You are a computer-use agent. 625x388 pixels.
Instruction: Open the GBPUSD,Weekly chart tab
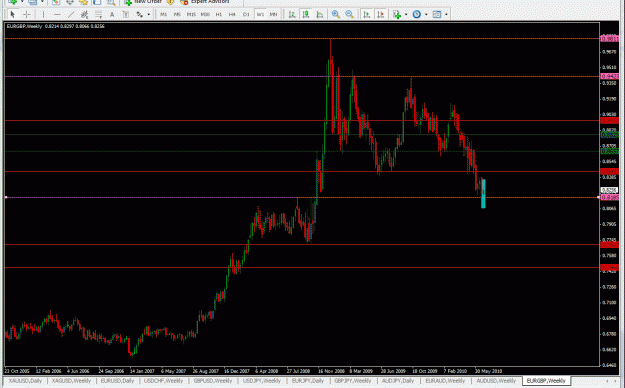click(212, 381)
